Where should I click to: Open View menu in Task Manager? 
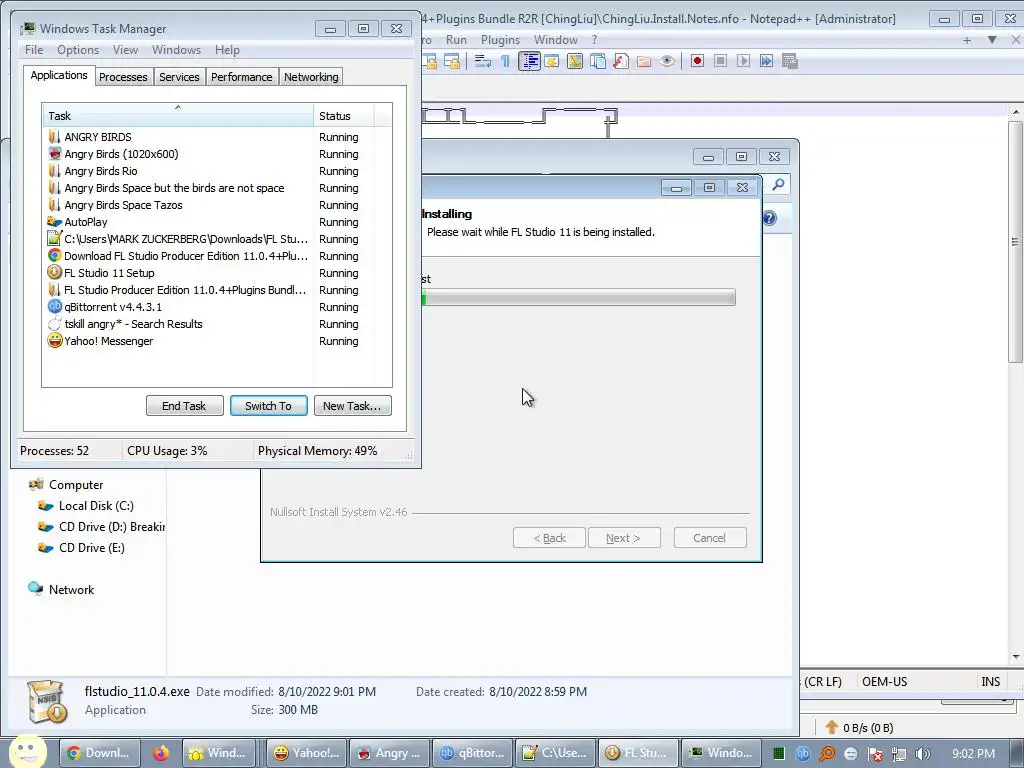125,50
